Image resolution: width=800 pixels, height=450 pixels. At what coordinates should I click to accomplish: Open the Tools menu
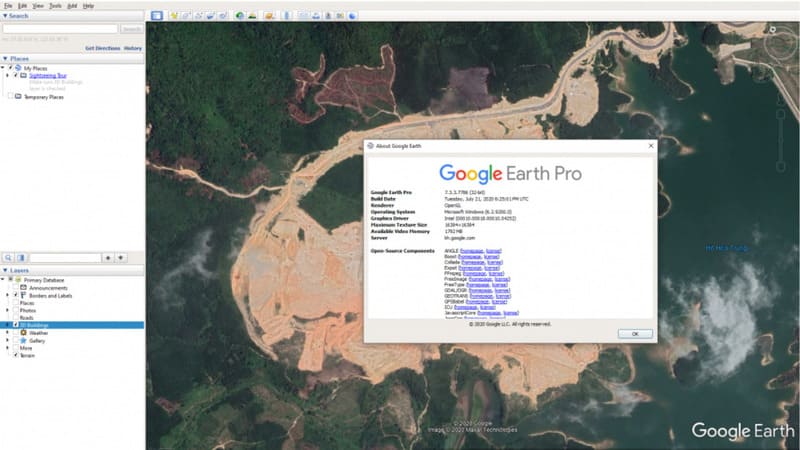point(55,5)
